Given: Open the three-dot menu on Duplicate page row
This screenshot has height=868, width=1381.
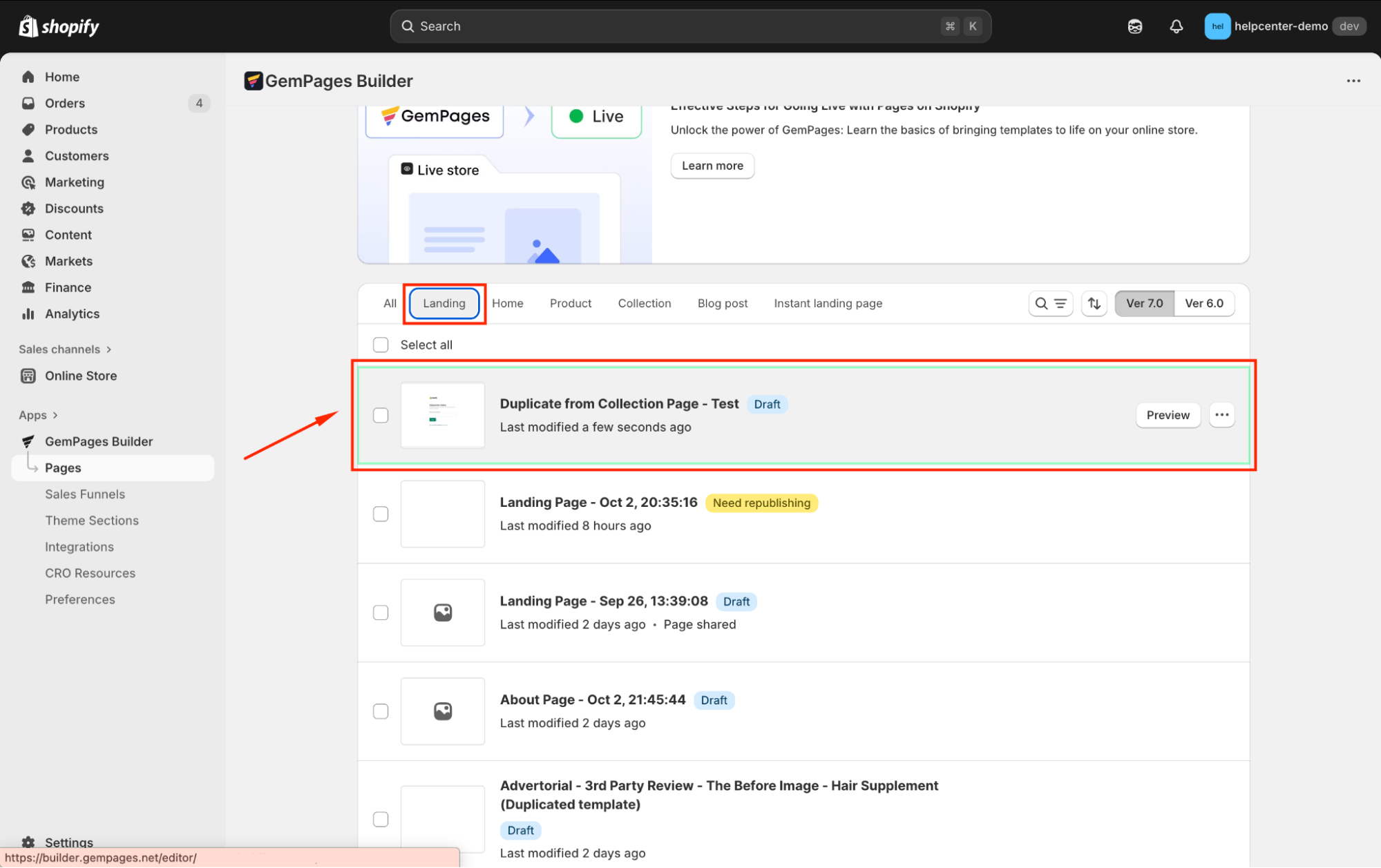Looking at the screenshot, I should coord(1221,415).
